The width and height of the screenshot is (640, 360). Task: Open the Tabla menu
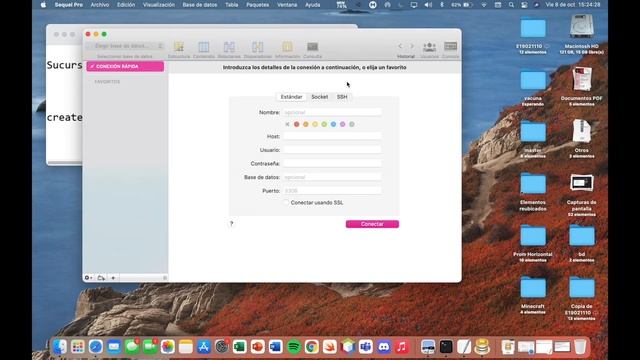pyautogui.click(x=231, y=5)
